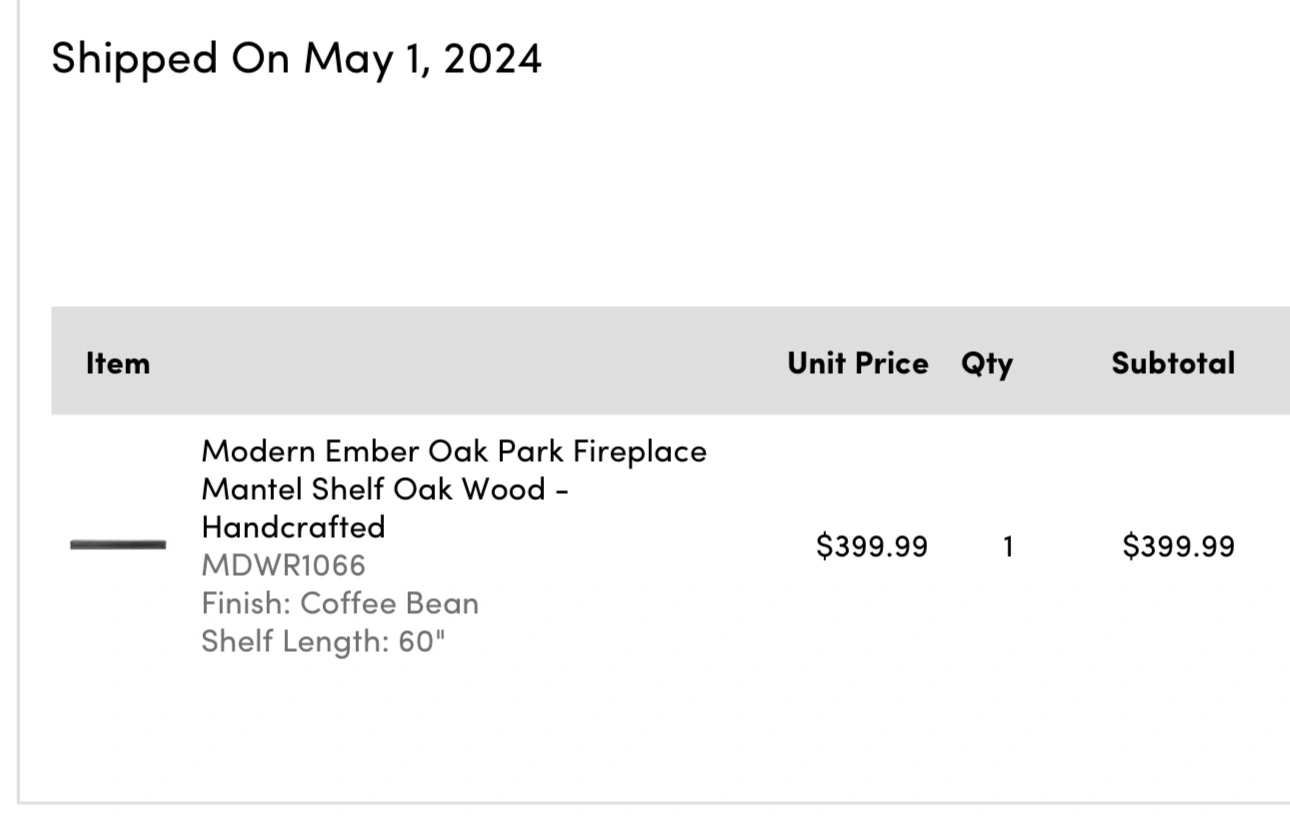This screenshot has height=823, width=1290.
Task: Click the Subtotal column header
Action: 1173,363
